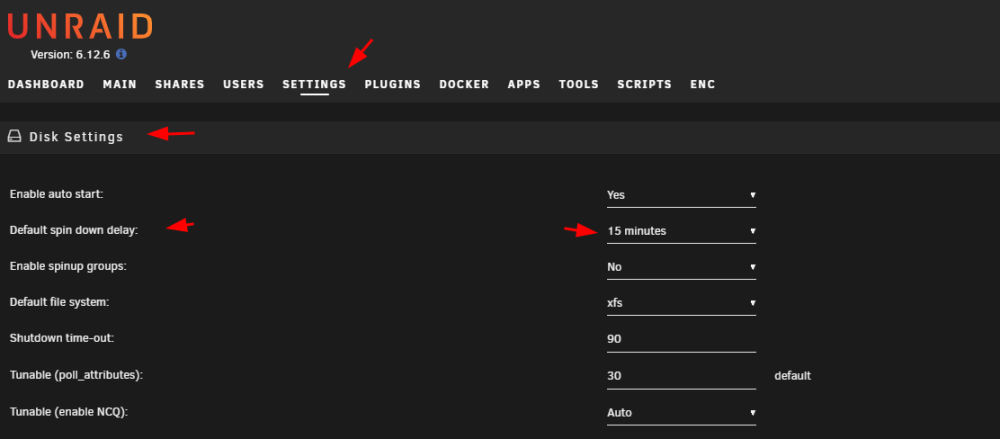Click the poll_attributes value field

tap(681, 376)
